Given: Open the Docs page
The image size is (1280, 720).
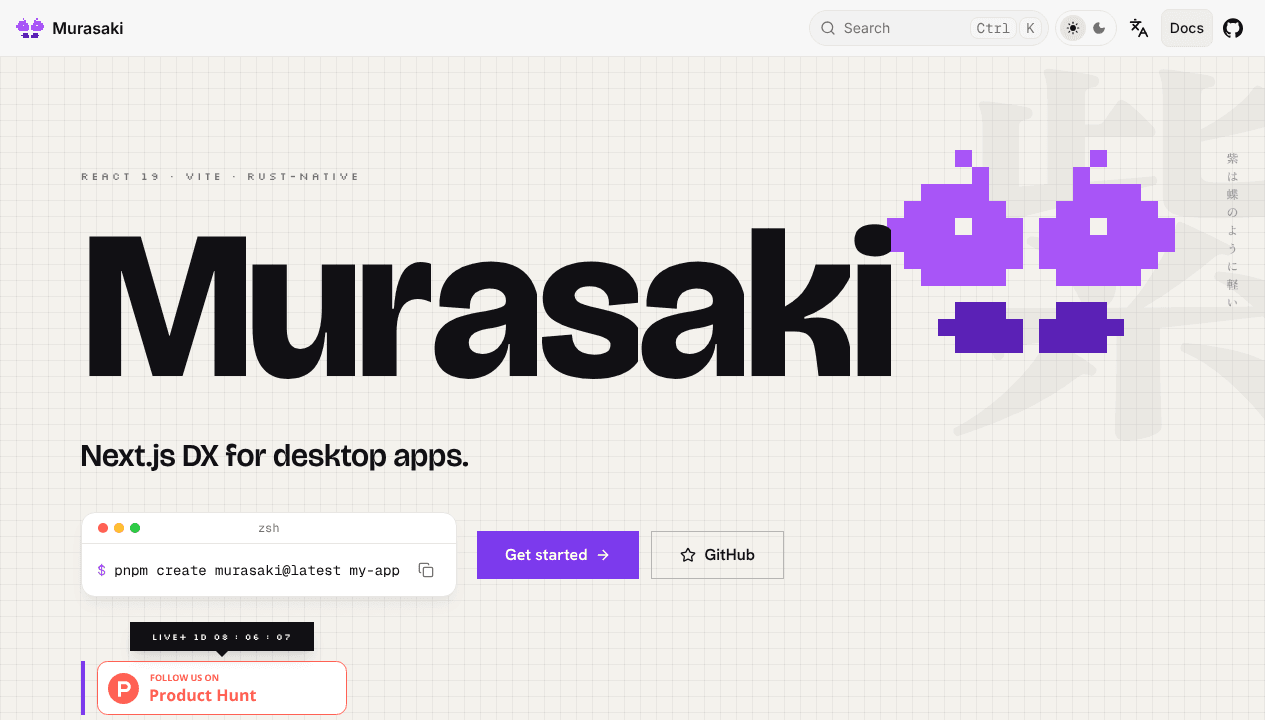Looking at the screenshot, I should 1187,28.
